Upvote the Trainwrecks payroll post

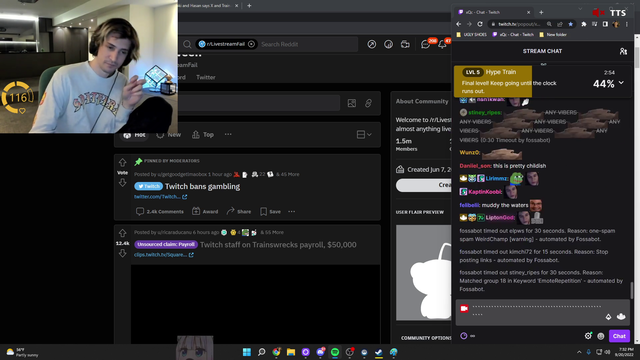pos(122,233)
